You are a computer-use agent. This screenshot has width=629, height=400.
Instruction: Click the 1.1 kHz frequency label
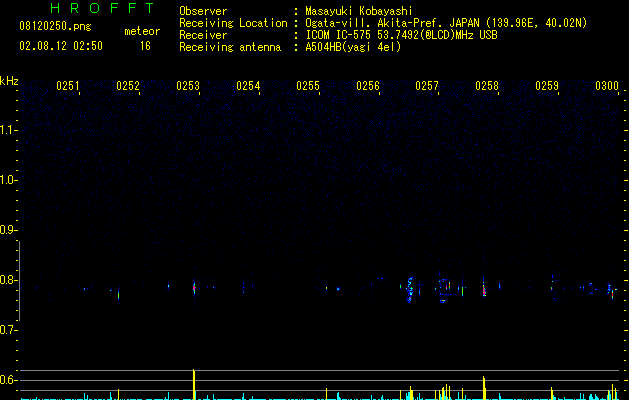click(7, 130)
